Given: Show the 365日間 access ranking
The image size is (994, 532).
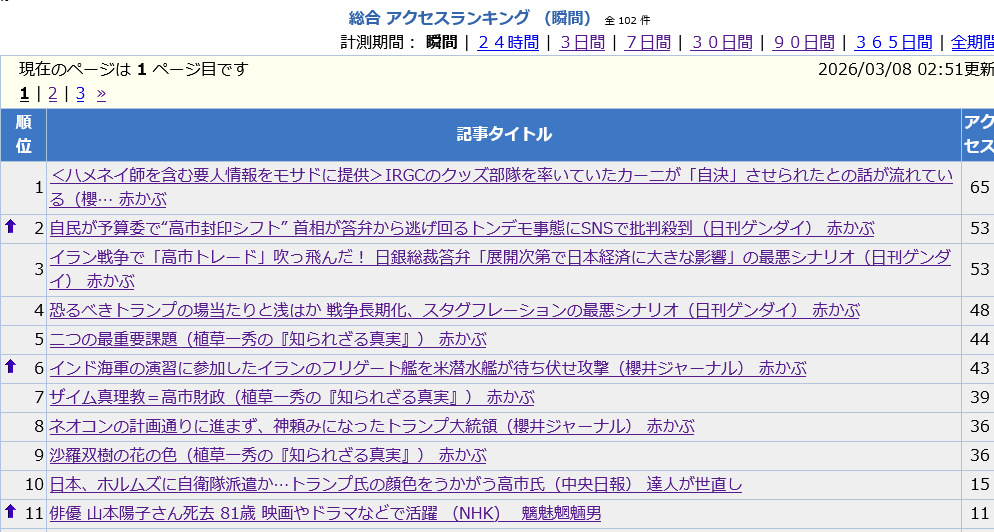Looking at the screenshot, I should (894, 42).
